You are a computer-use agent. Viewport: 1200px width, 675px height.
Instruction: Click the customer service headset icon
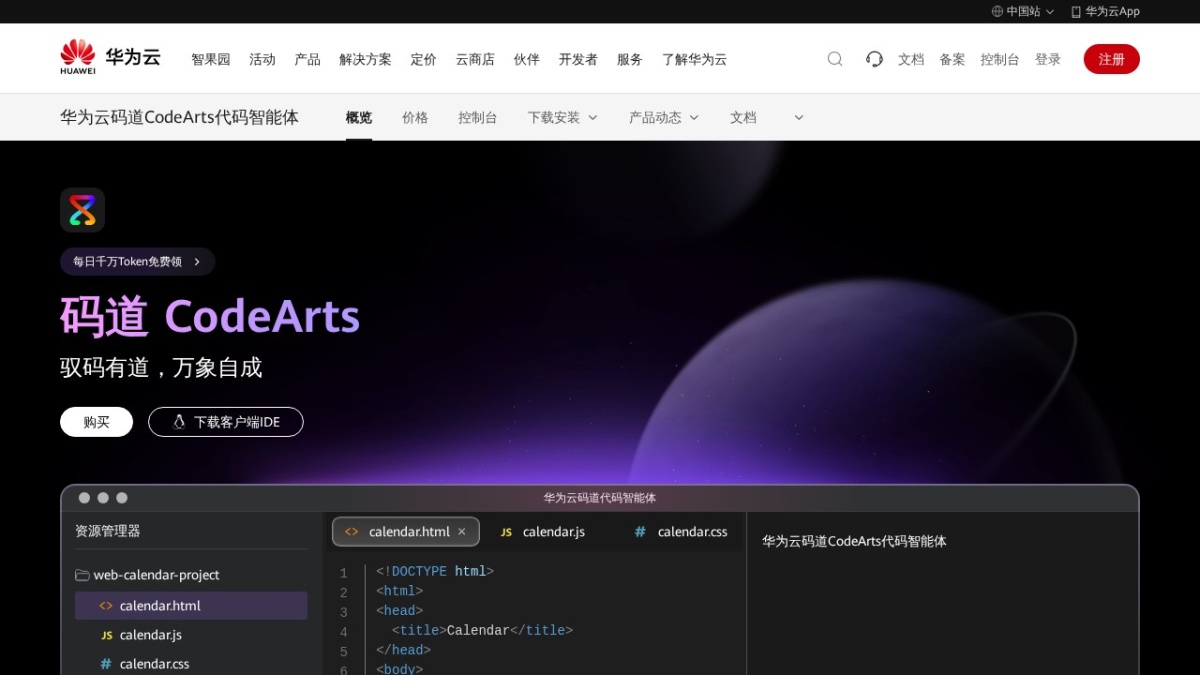click(874, 59)
